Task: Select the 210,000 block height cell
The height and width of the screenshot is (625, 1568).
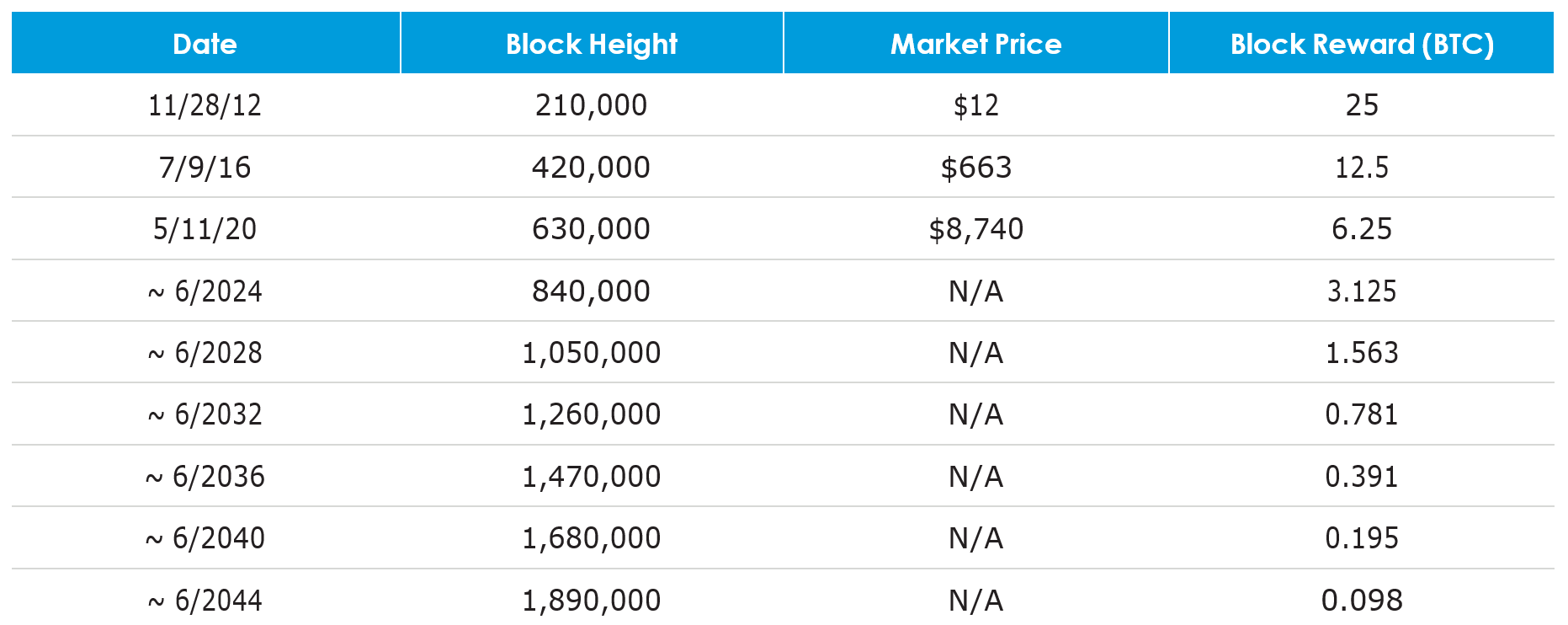Action: (591, 105)
